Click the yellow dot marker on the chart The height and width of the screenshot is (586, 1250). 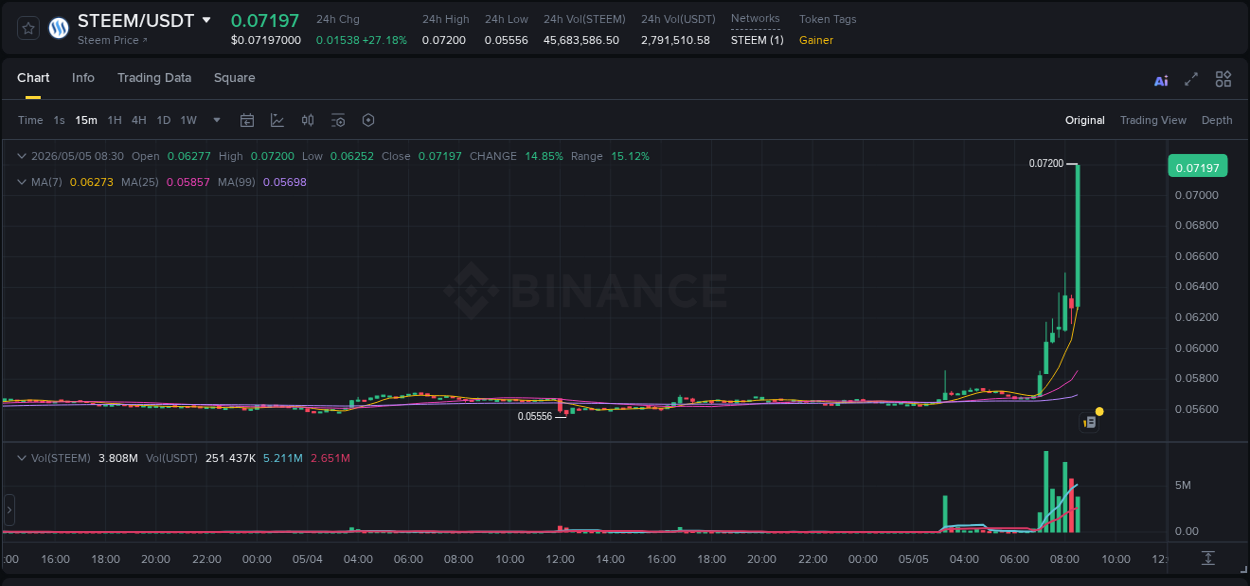(x=1100, y=411)
